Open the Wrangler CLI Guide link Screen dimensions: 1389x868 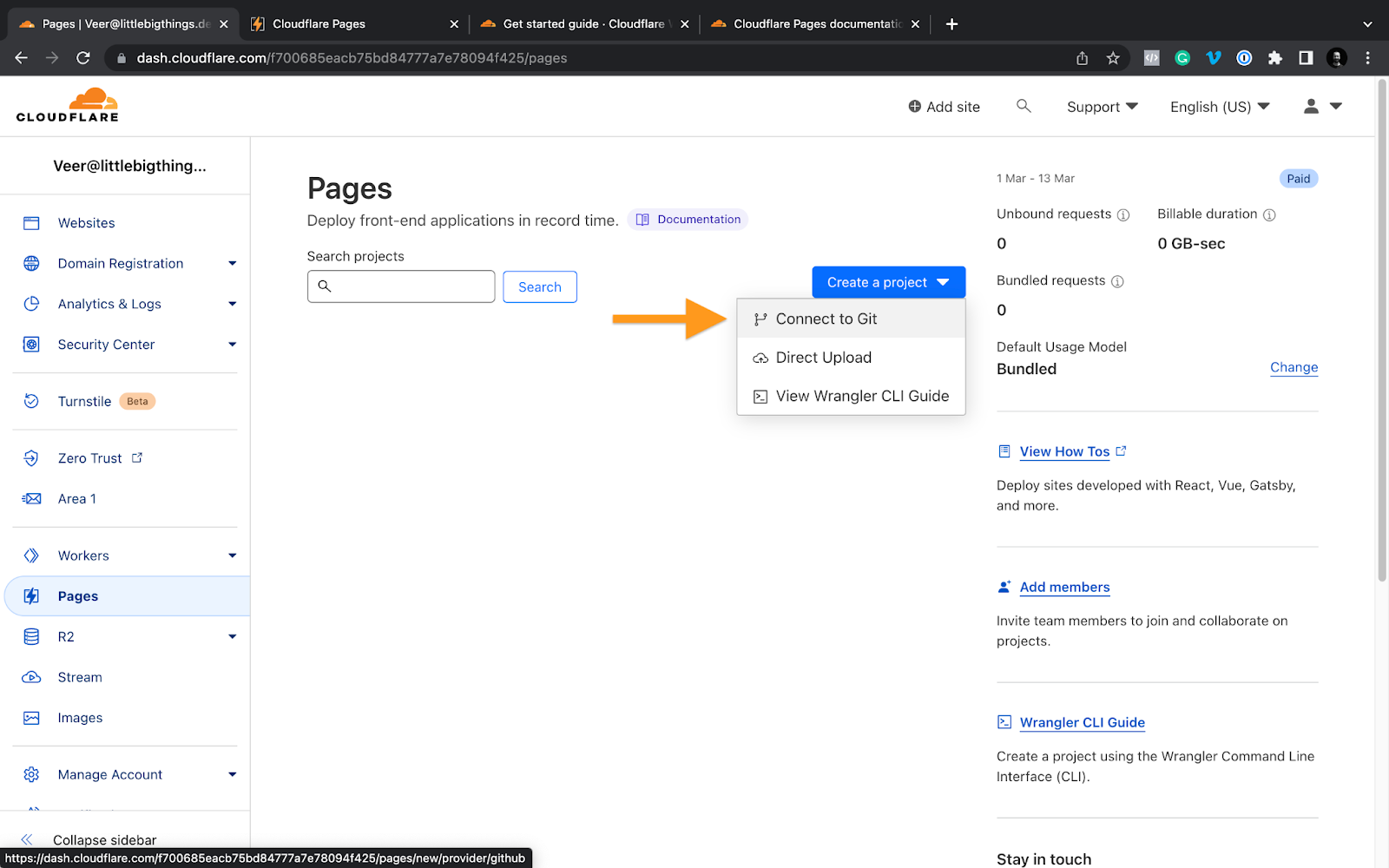(x=1082, y=722)
